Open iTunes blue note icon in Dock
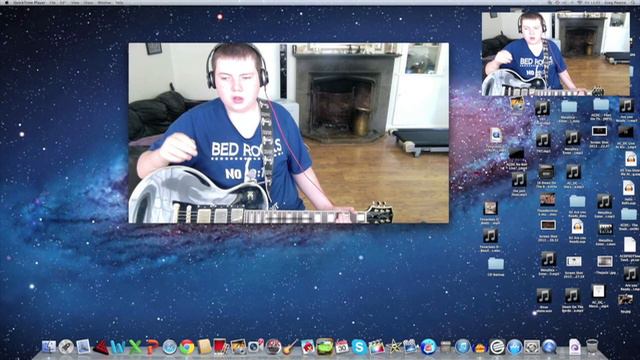This screenshot has height=360, width=640. 463,347
